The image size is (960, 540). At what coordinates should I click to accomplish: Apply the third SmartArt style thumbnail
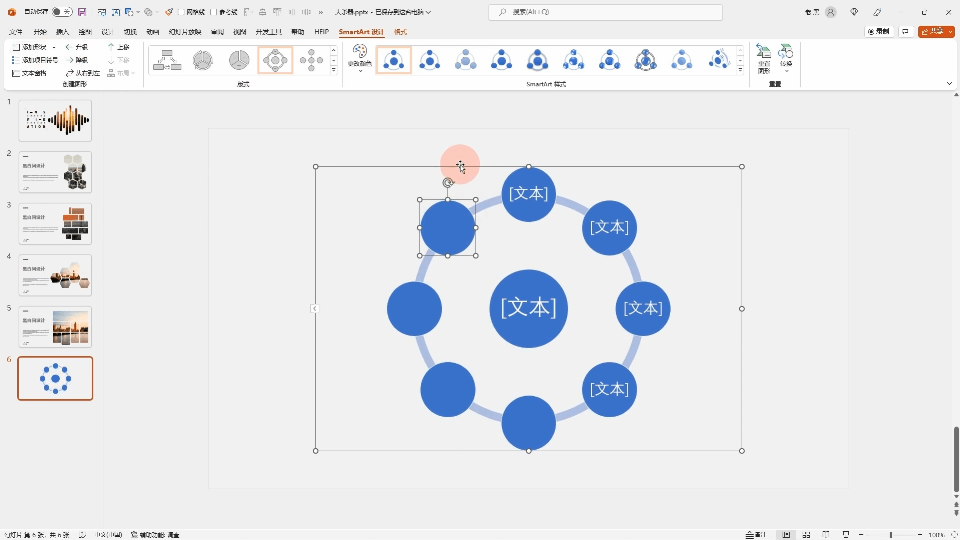pos(466,60)
